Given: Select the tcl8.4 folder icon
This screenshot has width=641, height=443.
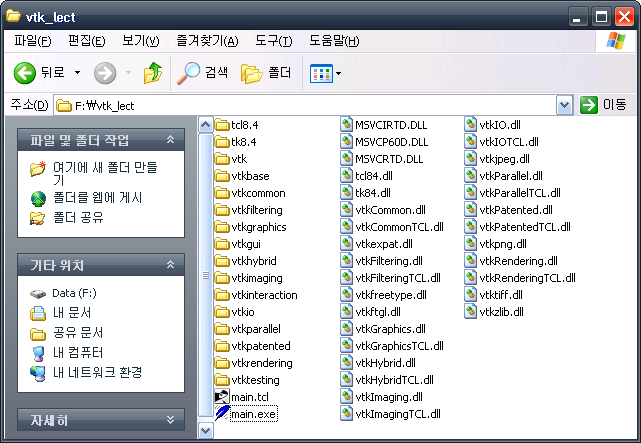Looking at the screenshot, I should pyautogui.click(x=222, y=125).
